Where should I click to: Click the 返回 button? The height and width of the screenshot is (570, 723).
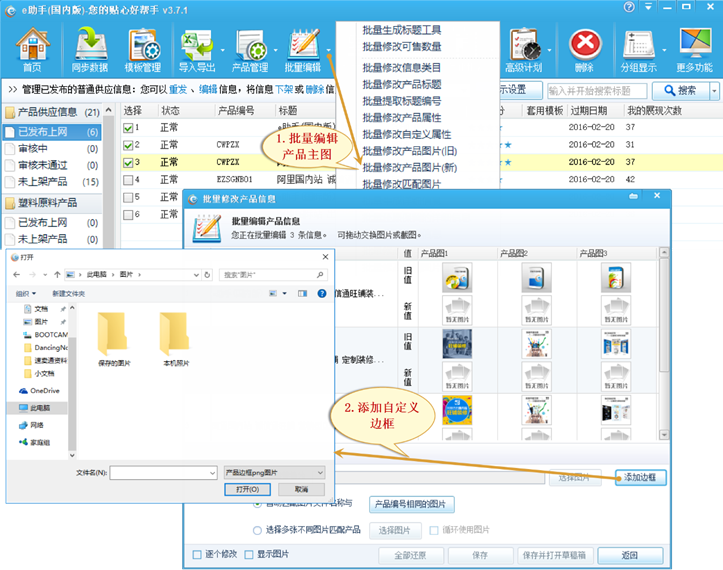630,555
